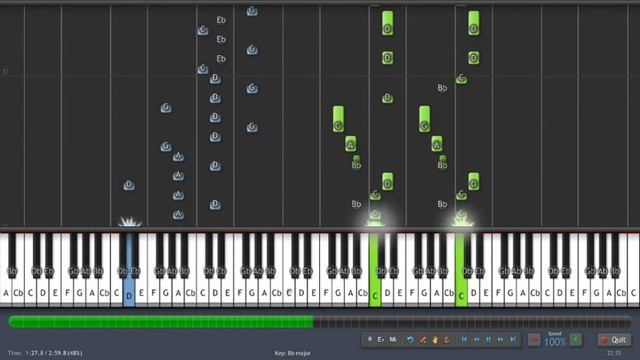
Task: Skip forward to the song's end
Action: tap(513, 340)
